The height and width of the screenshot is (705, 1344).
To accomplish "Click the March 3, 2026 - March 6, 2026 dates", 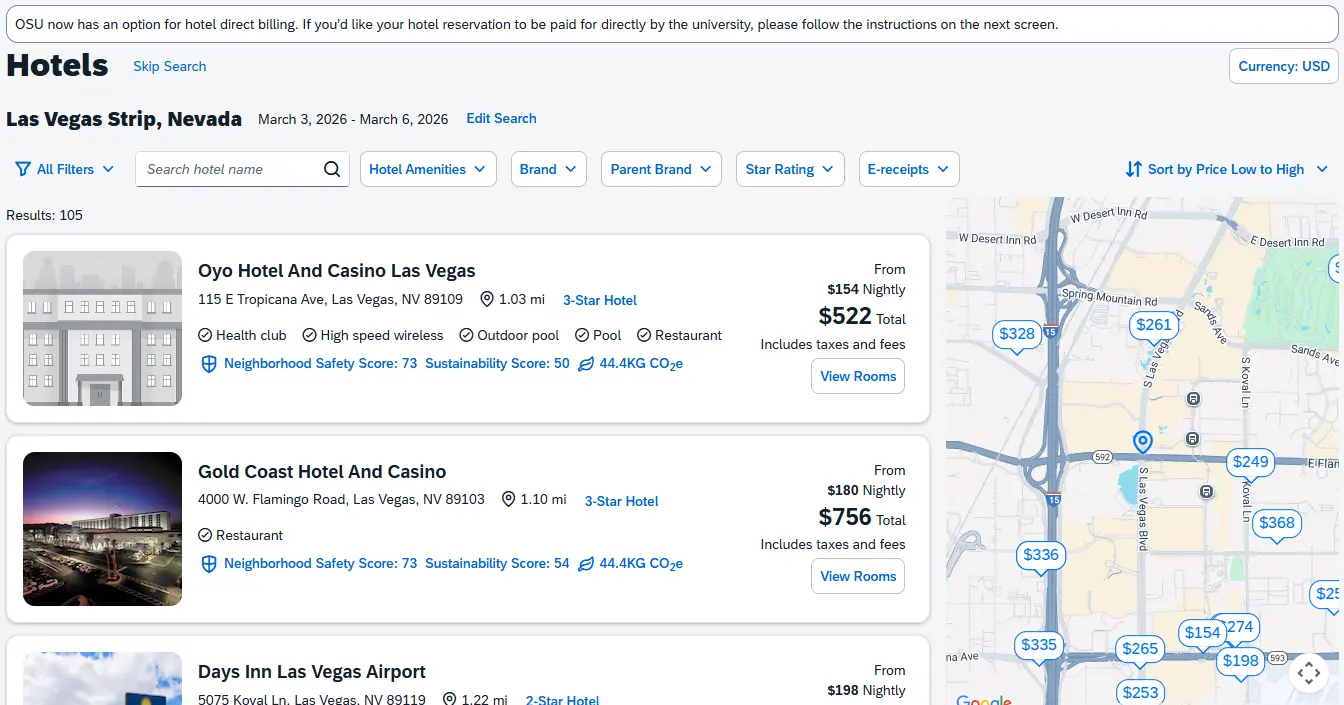I will point(353,119).
